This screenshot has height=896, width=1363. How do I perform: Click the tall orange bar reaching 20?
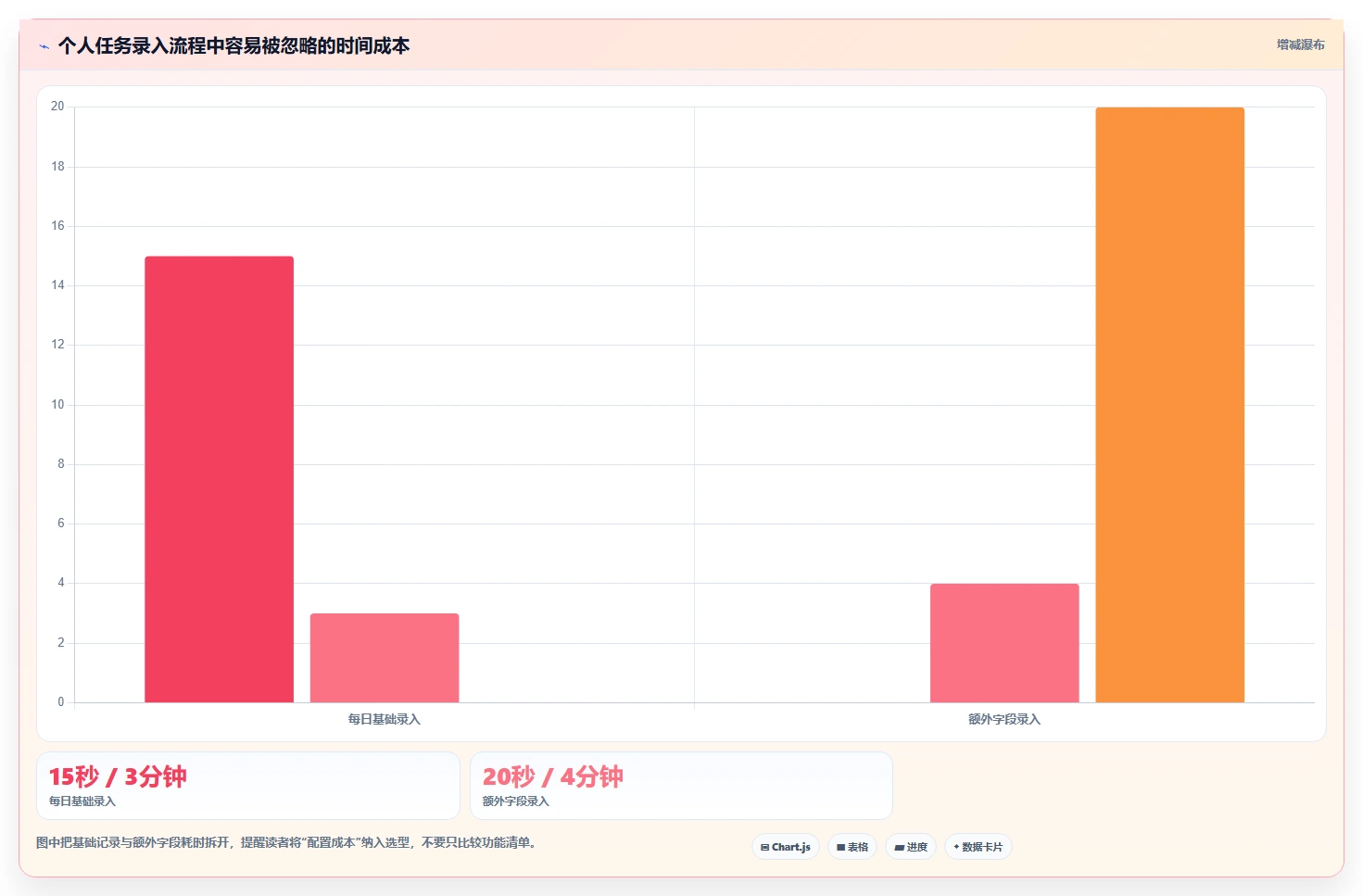point(1169,405)
